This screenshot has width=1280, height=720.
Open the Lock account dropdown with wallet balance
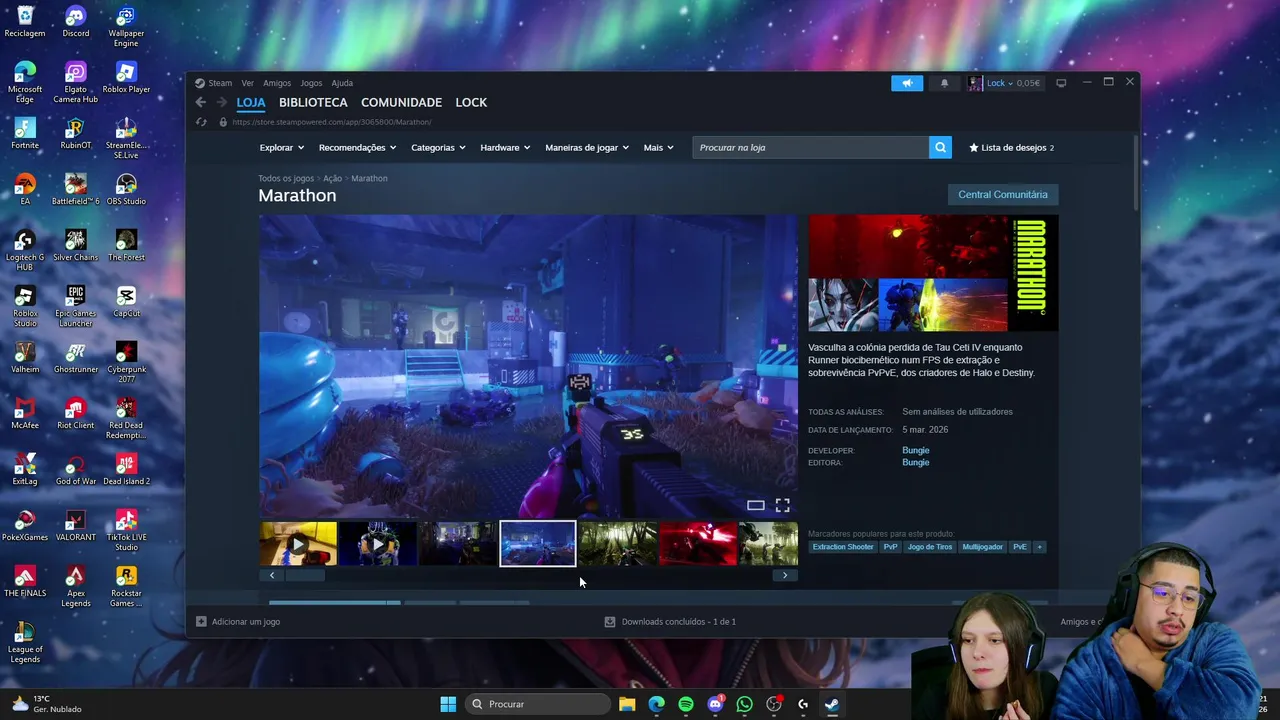click(x=1013, y=83)
